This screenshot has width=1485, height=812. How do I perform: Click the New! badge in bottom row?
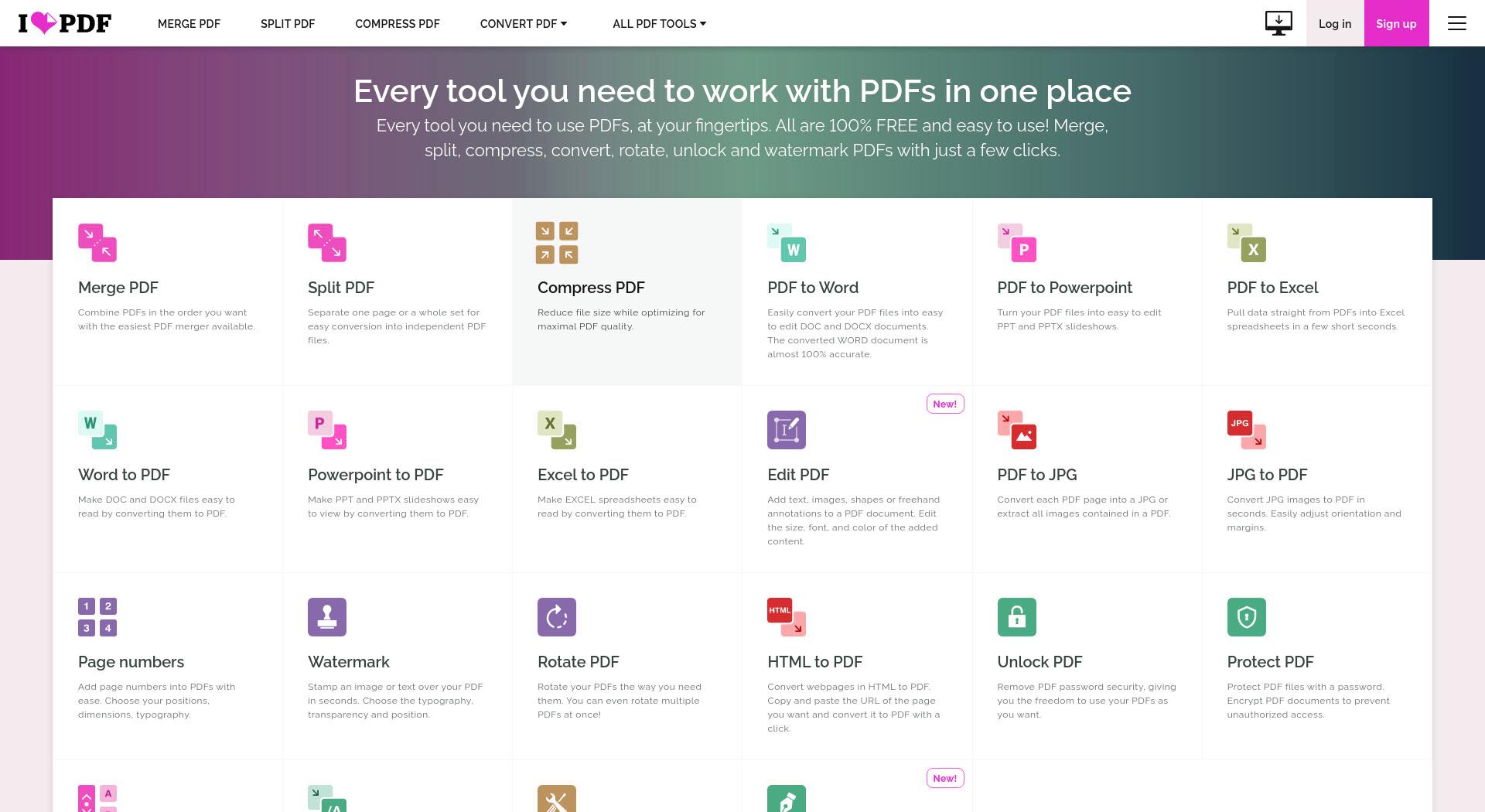pyautogui.click(x=945, y=778)
